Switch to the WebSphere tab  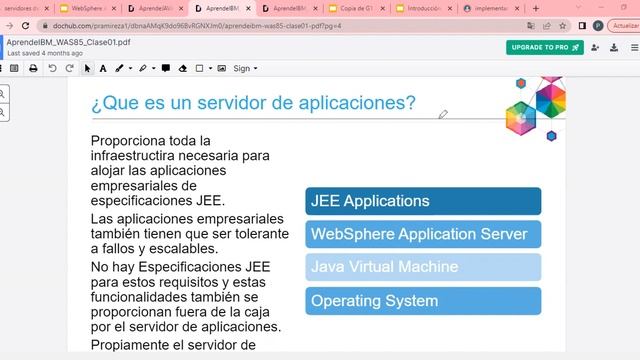coord(87,8)
